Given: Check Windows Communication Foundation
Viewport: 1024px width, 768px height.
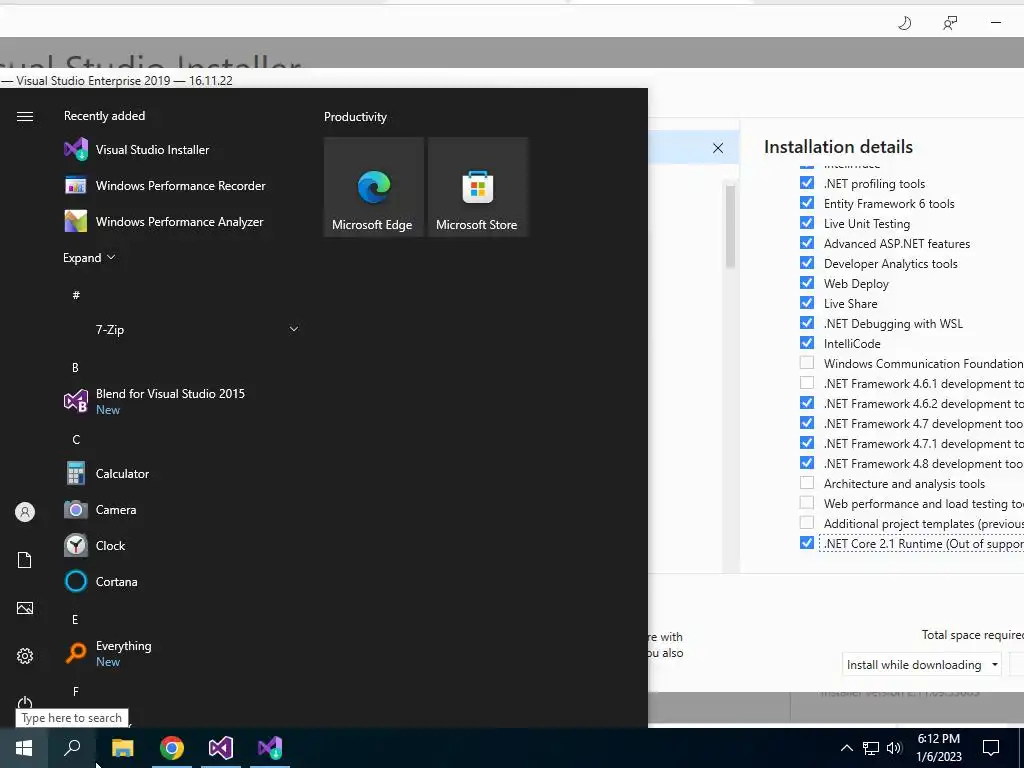Looking at the screenshot, I should click(x=807, y=363).
